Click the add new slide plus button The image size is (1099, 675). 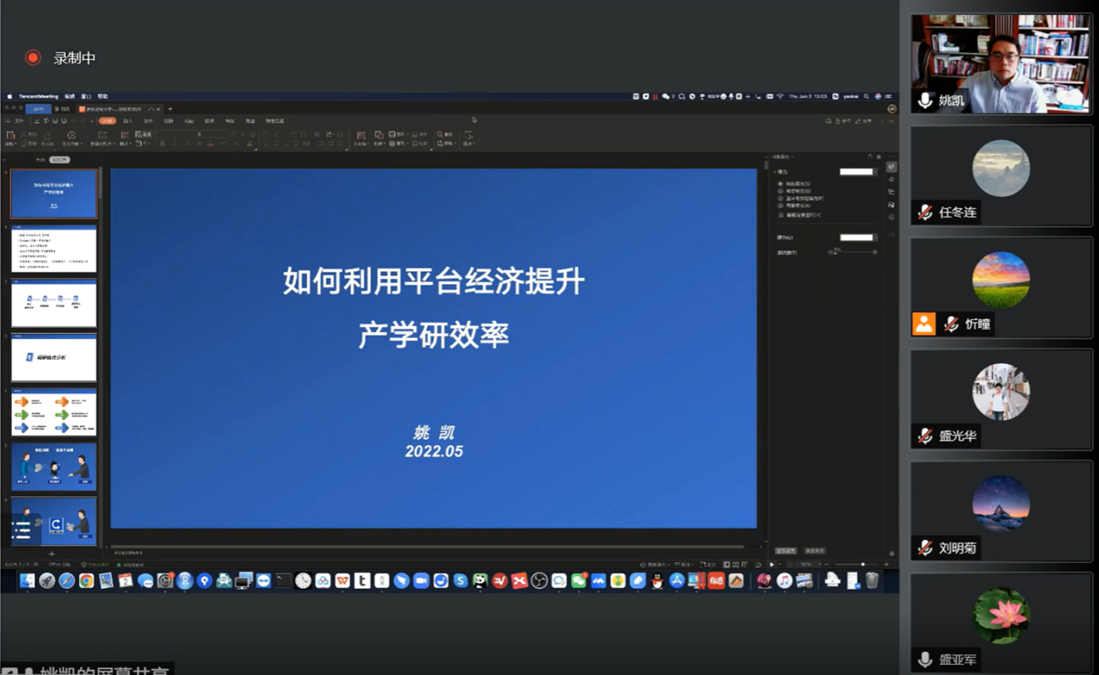click(x=52, y=553)
